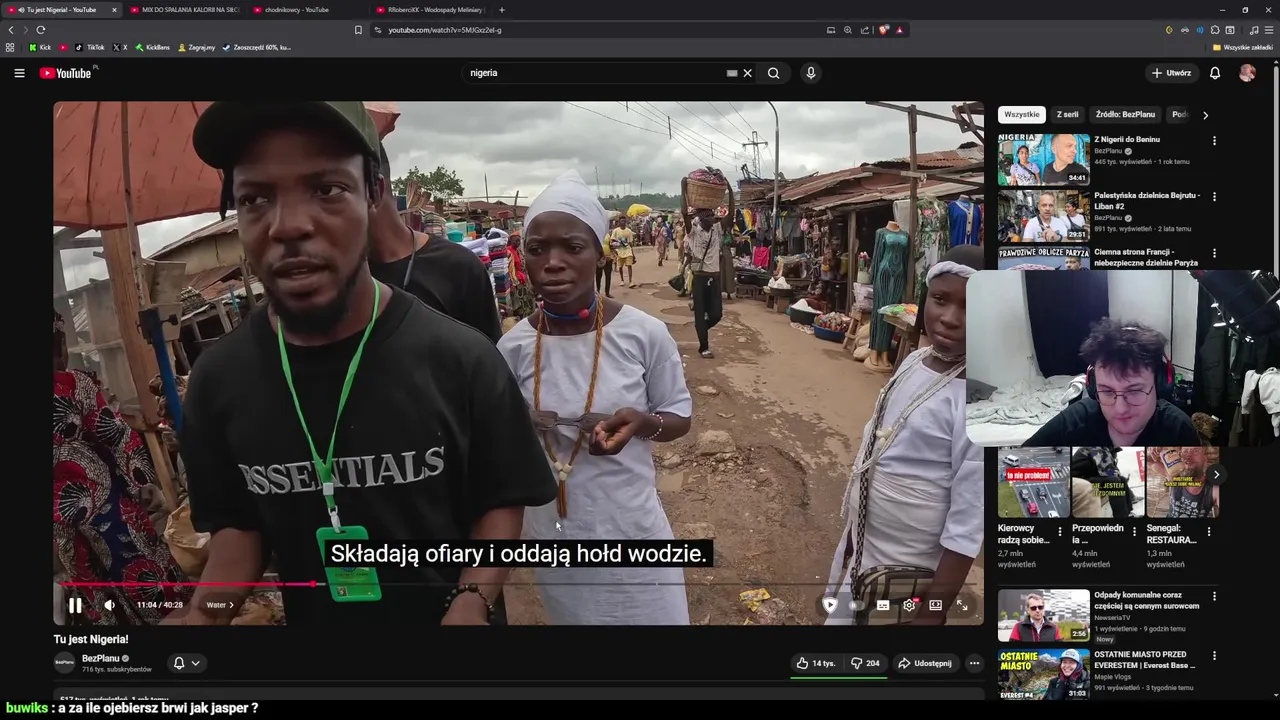
Task: Open Z Nigerii do Beninu video thumbnail
Action: tap(1043, 160)
